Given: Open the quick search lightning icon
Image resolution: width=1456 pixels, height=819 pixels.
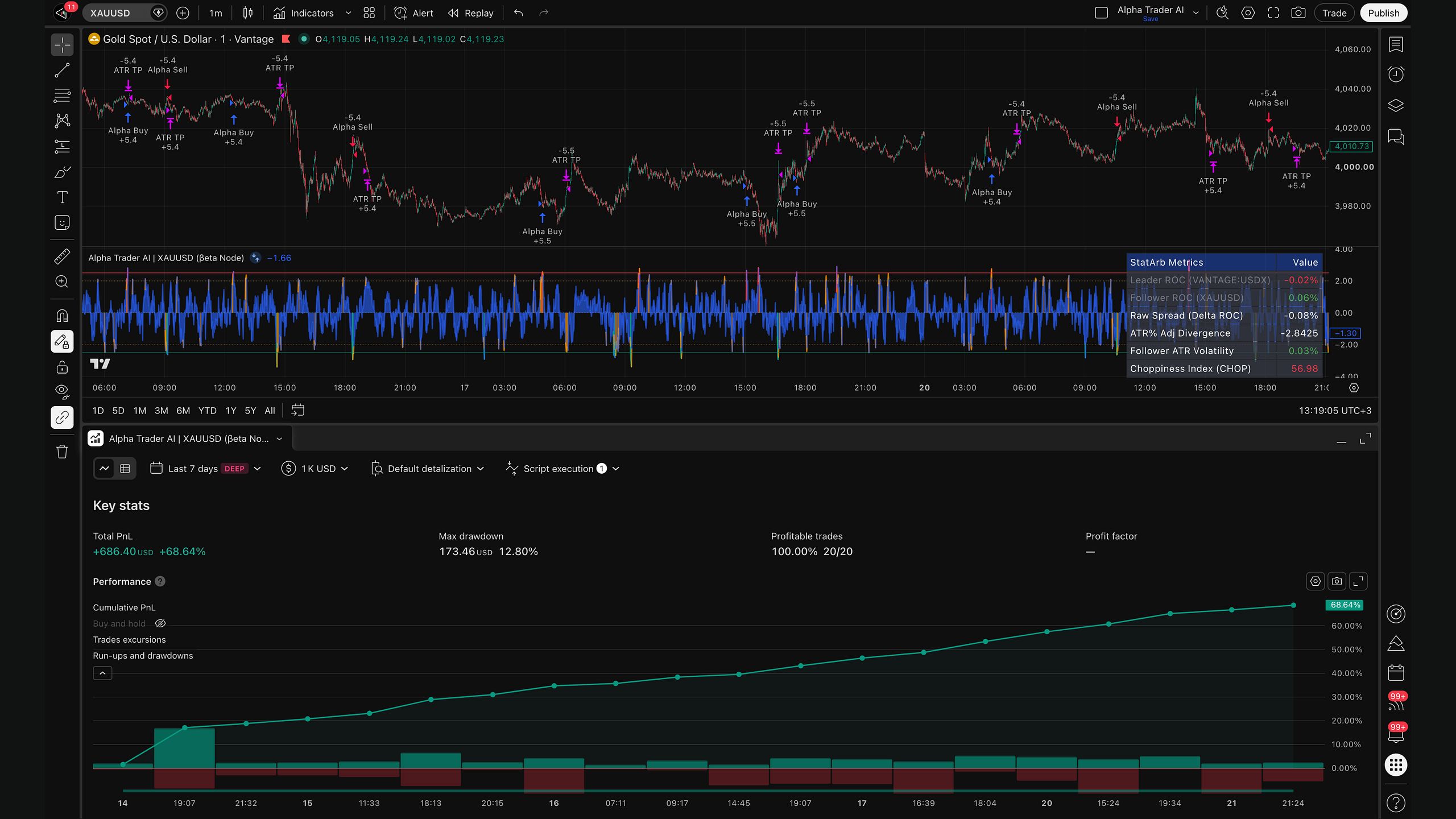Looking at the screenshot, I should 1222,13.
